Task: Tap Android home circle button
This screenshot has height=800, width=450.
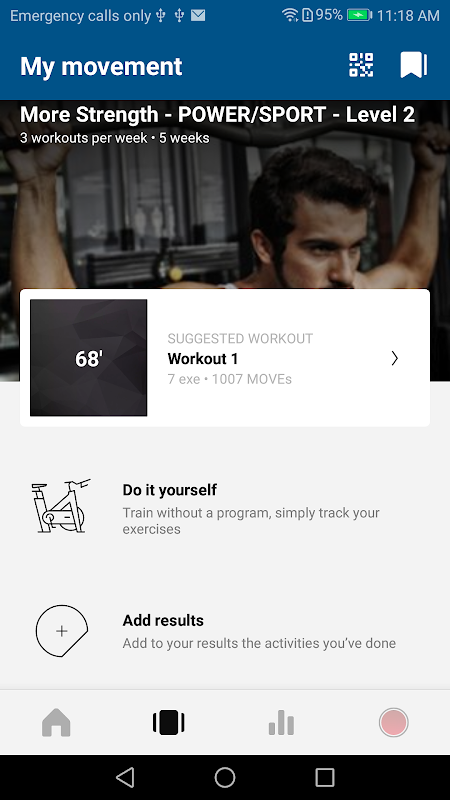Action: [225, 778]
